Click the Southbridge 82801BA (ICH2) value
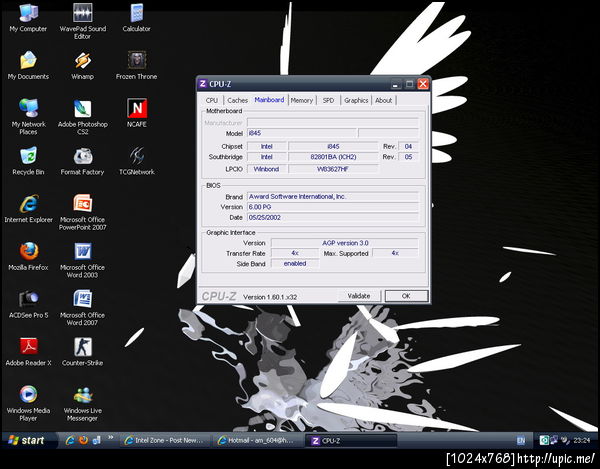 333,157
